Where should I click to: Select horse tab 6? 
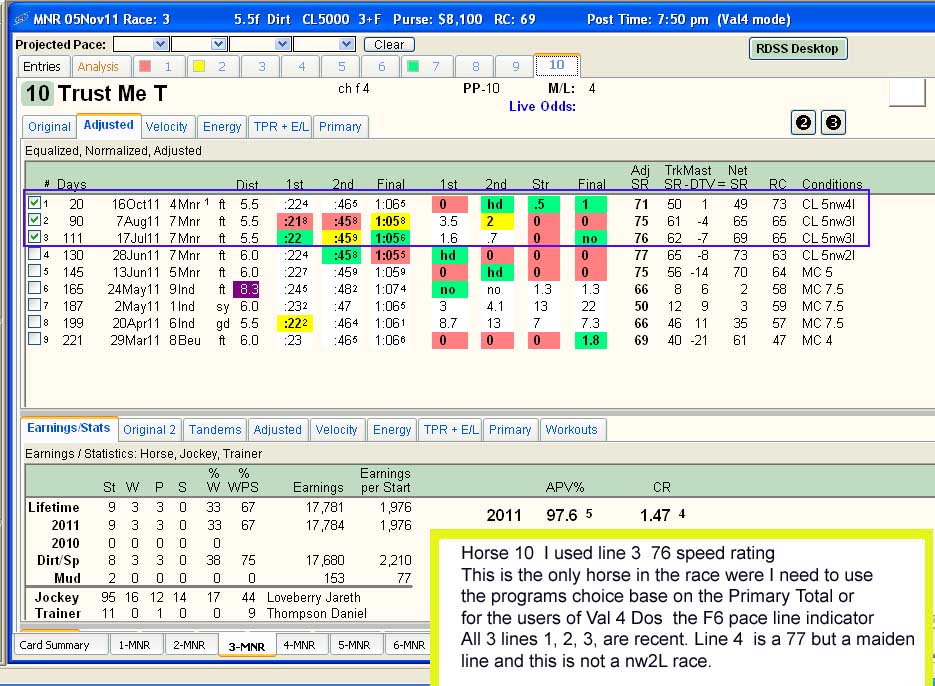coord(382,66)
